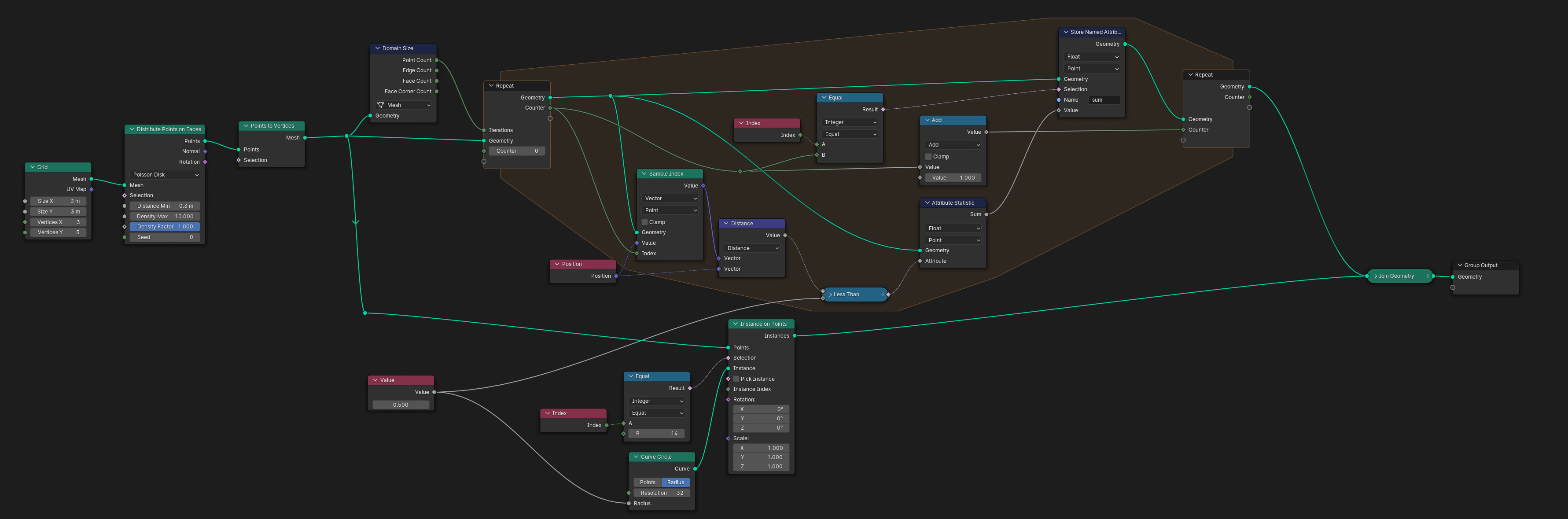Collapse the Position node
Screen dimensions: 1568x519
coord(557,264)
